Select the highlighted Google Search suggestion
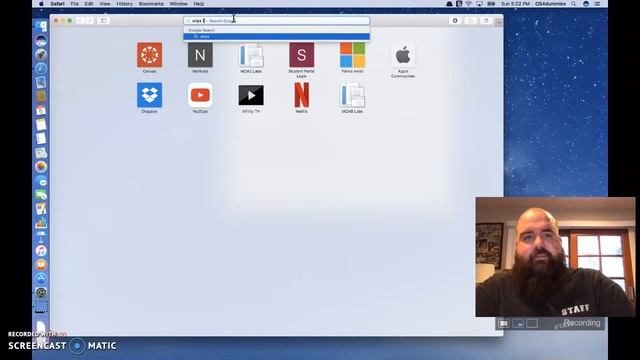The height and width of the screenshot is (360, 640). coord(276,36)
